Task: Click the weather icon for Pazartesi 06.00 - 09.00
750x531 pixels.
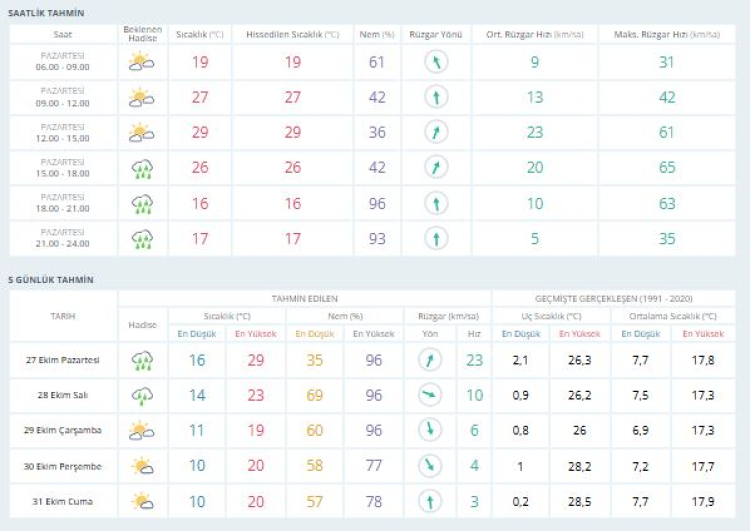Action: [x=142, y=62]
